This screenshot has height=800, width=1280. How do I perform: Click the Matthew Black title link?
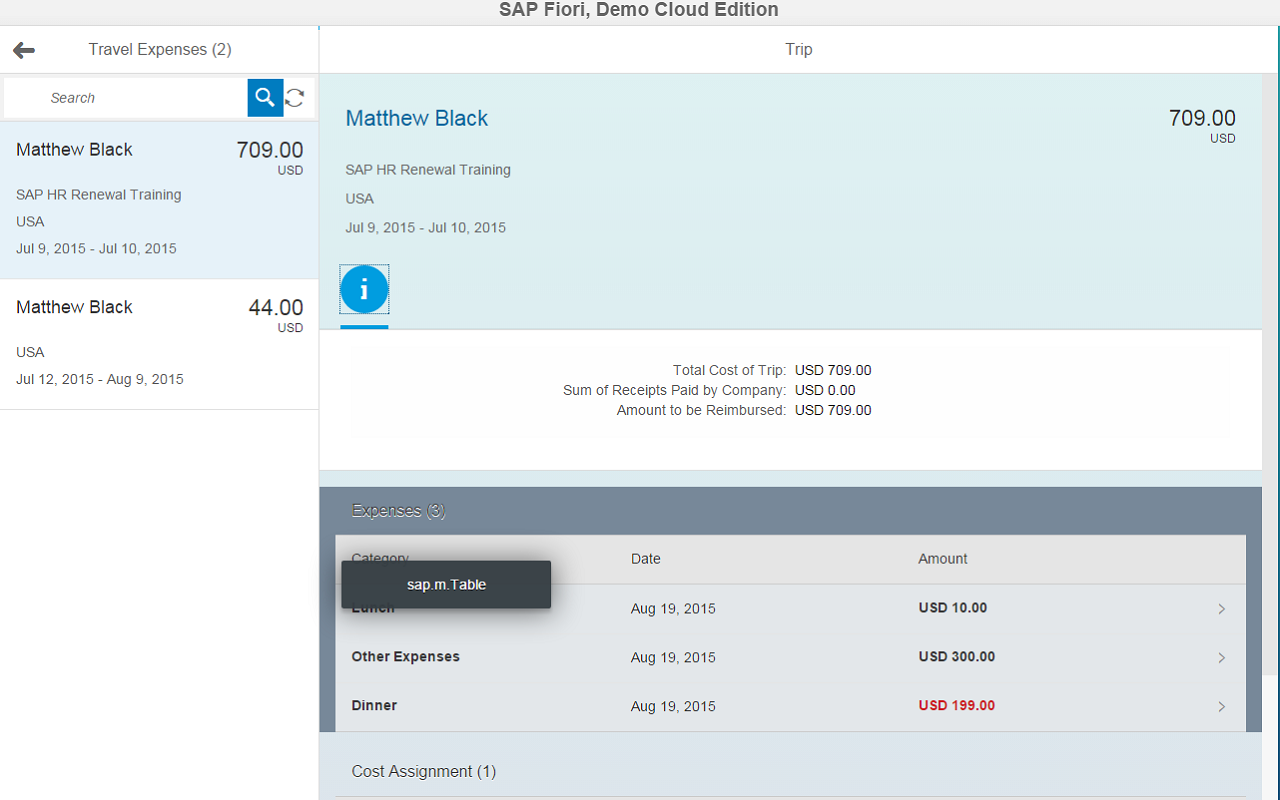[417, 118]
